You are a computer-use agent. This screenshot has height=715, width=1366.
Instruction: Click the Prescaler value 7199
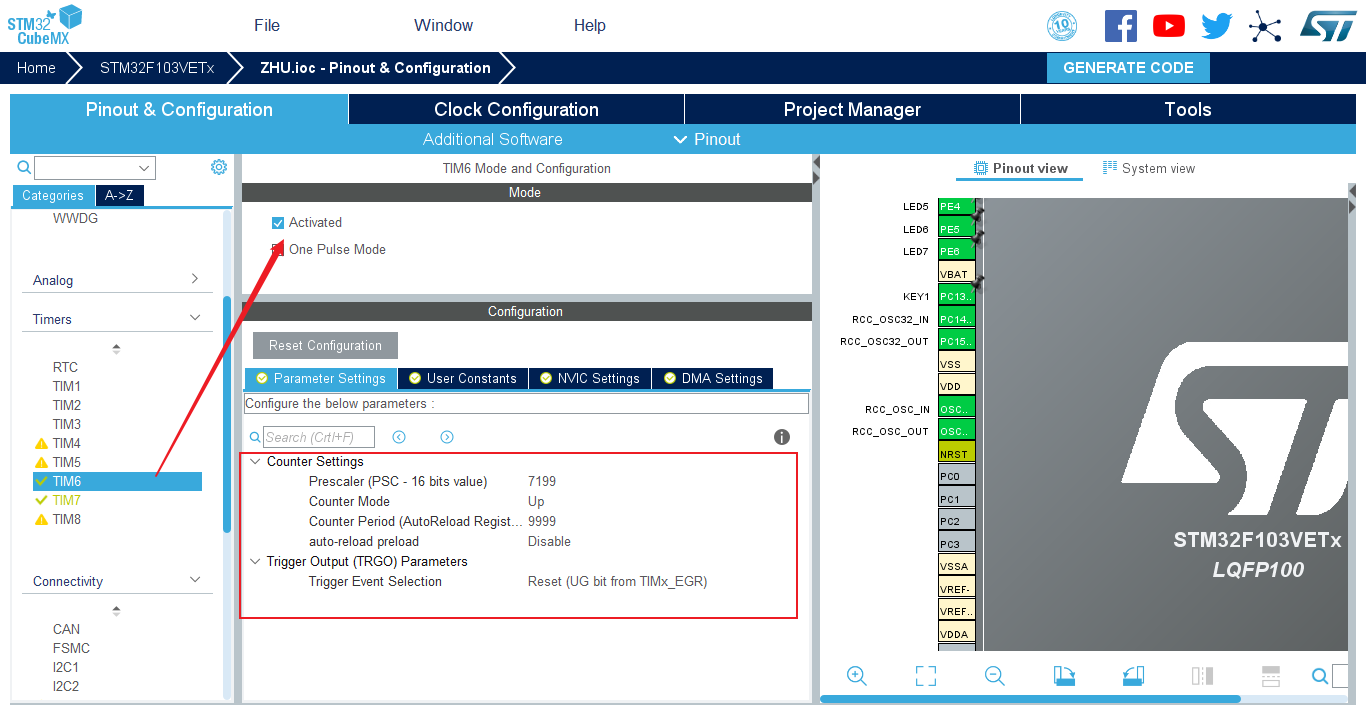tap(542, 481)
